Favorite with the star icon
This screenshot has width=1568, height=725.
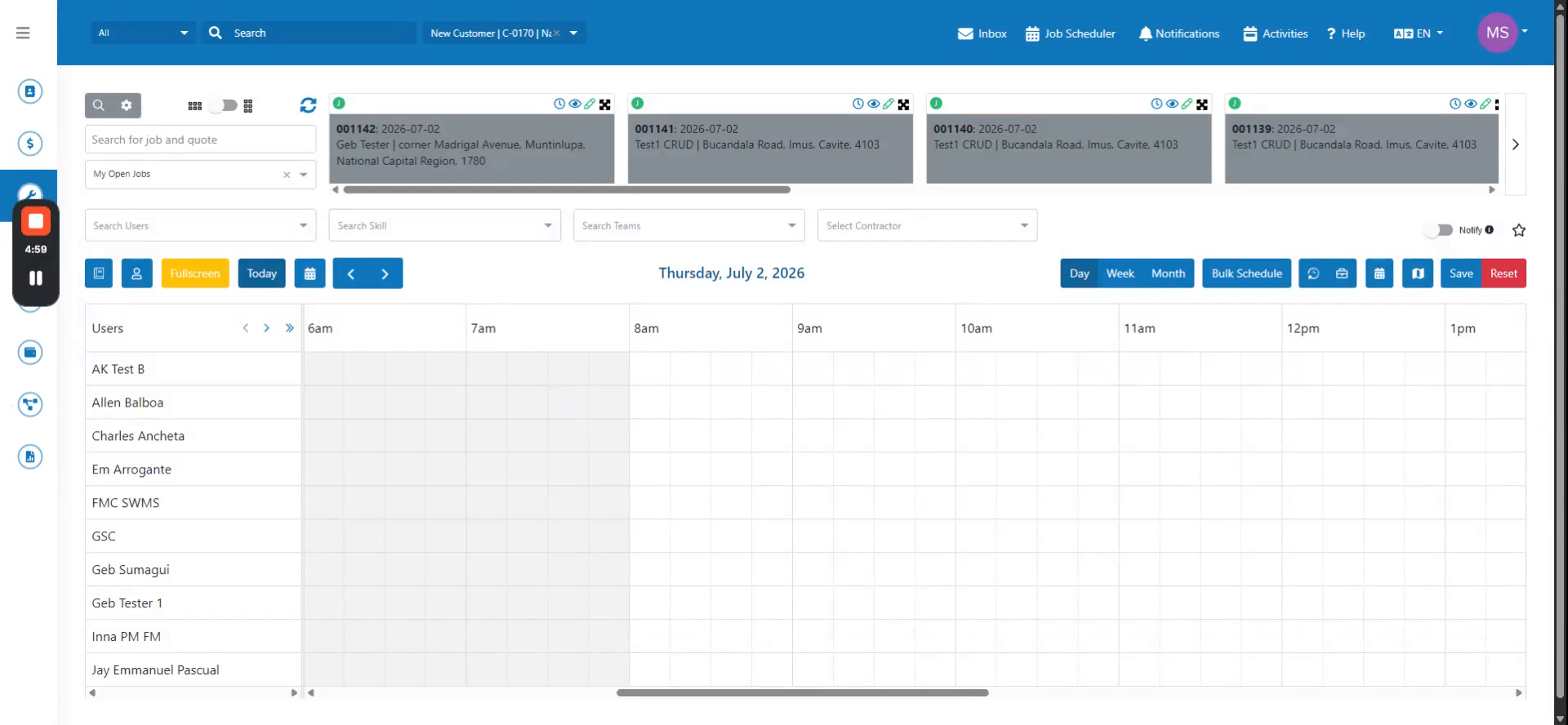point(1519,230)
